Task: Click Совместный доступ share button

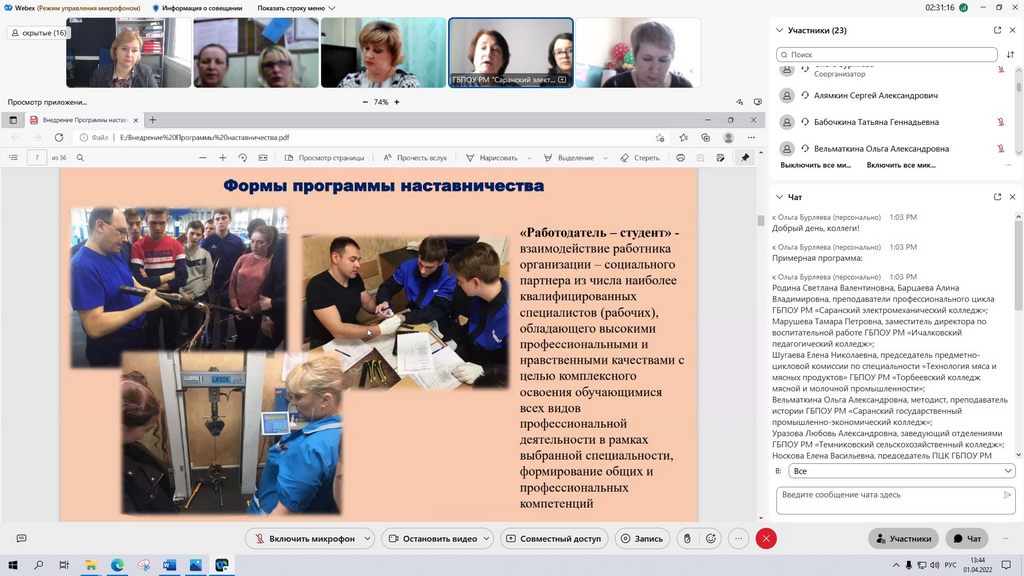Action: [554, 538]
